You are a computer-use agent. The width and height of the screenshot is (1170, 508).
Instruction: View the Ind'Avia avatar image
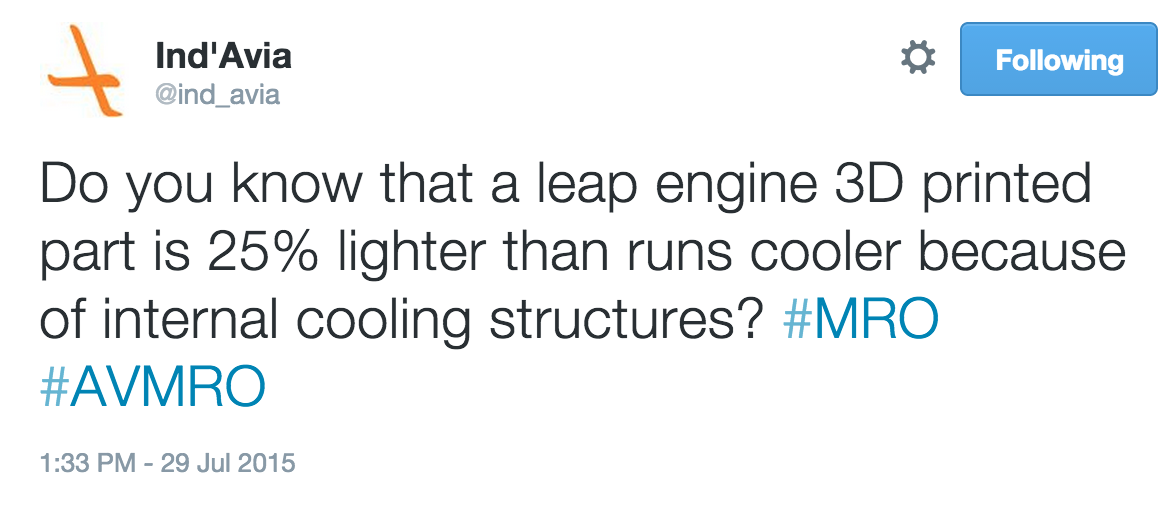click(85, 69)
